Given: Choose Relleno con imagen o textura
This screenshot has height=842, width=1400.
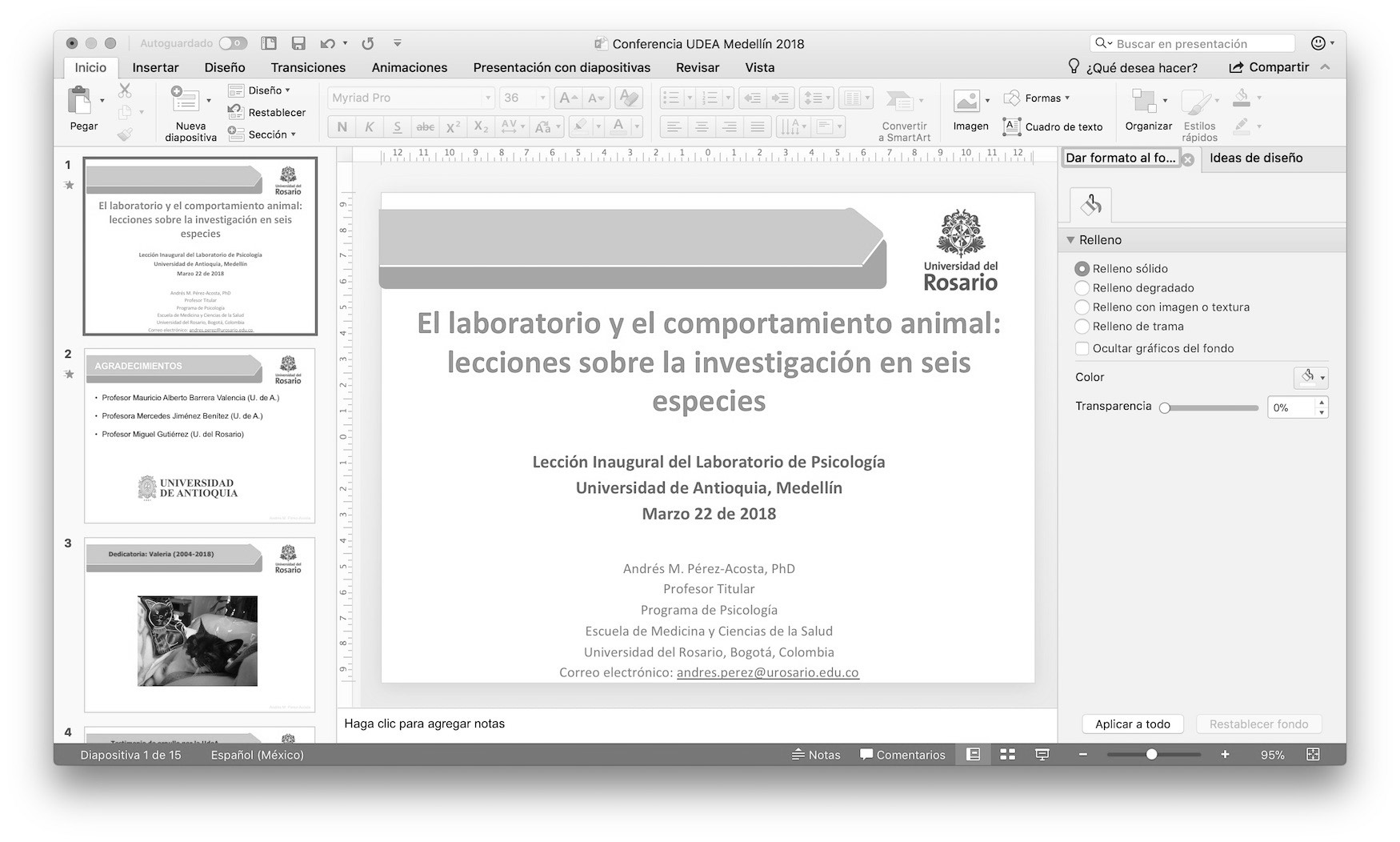Looking at the screenshot, I should pos(1082,307).
